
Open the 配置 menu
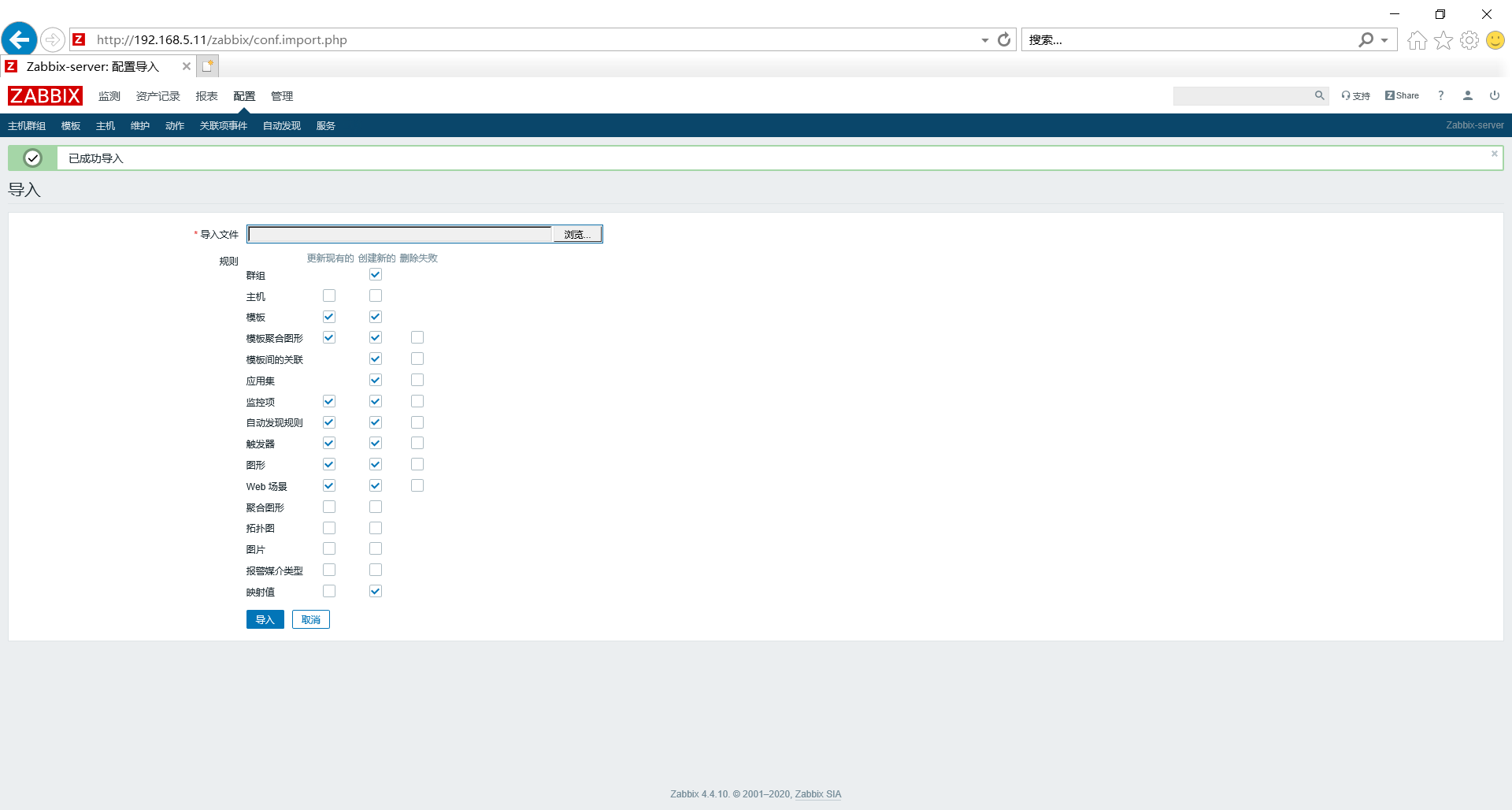[244, 96]
